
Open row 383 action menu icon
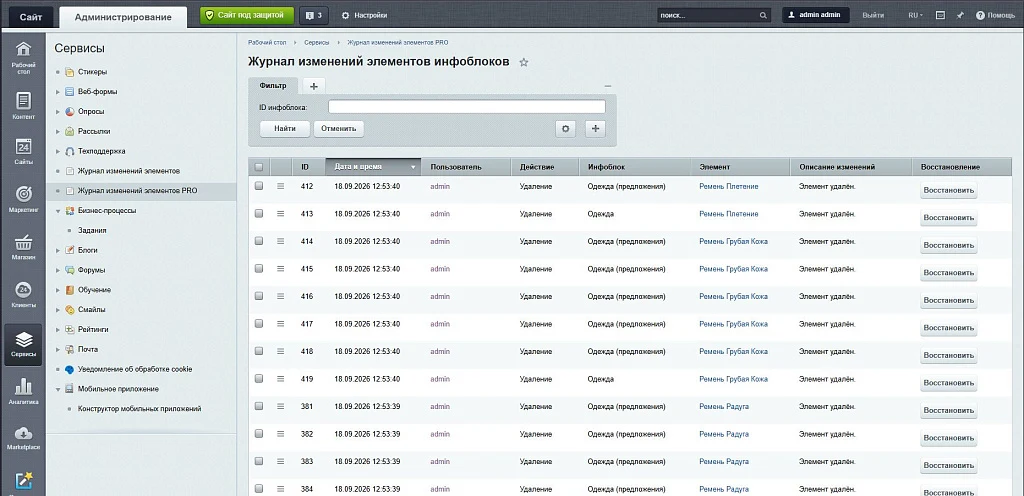(281, 461)
